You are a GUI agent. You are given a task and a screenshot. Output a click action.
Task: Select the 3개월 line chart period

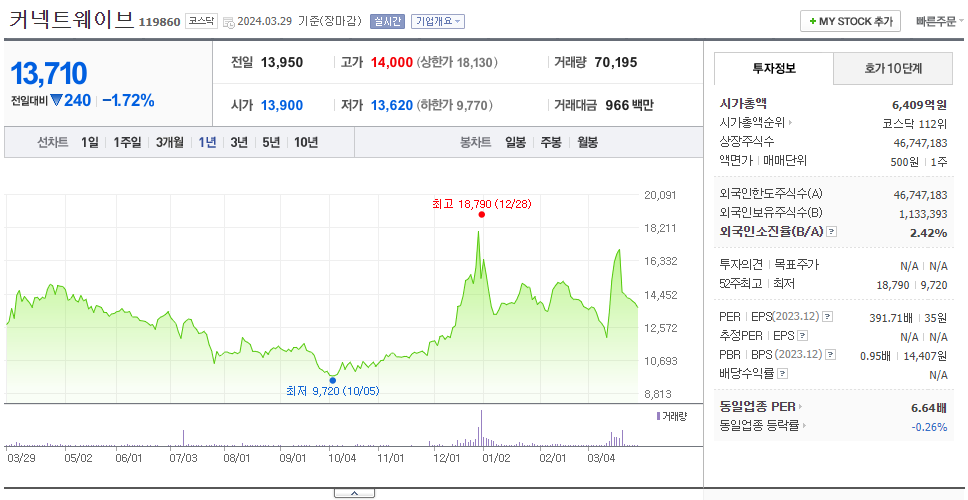(169, 143)
